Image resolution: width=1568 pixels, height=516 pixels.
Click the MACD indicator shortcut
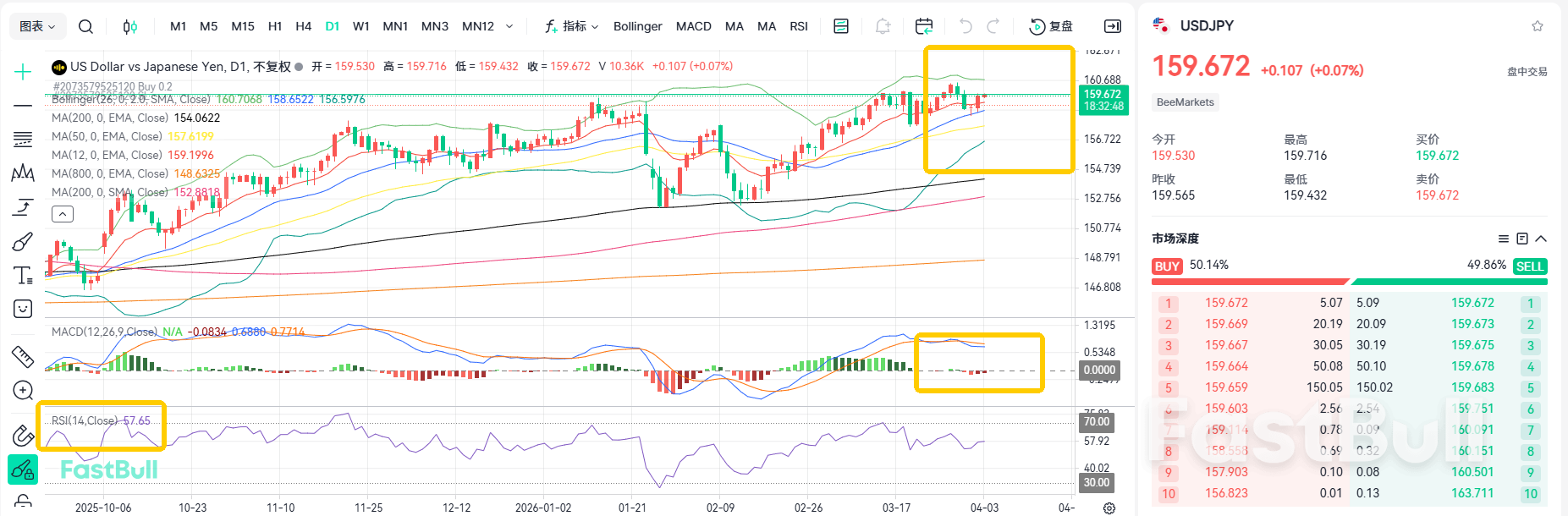coord(693,26)
